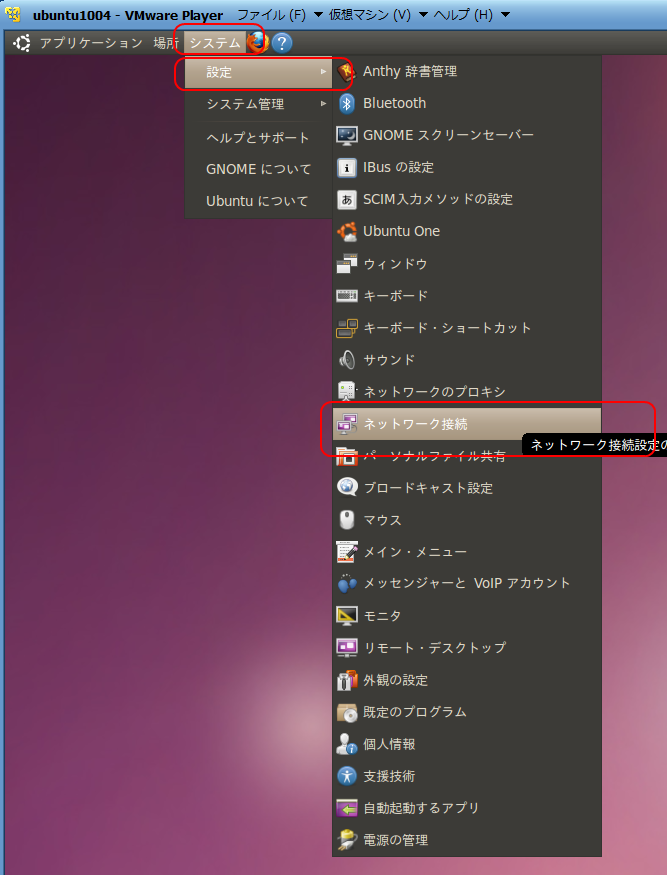Click the 既定のプログラム icon
Screen dimensions: 667x875
(x=347, y=712)
